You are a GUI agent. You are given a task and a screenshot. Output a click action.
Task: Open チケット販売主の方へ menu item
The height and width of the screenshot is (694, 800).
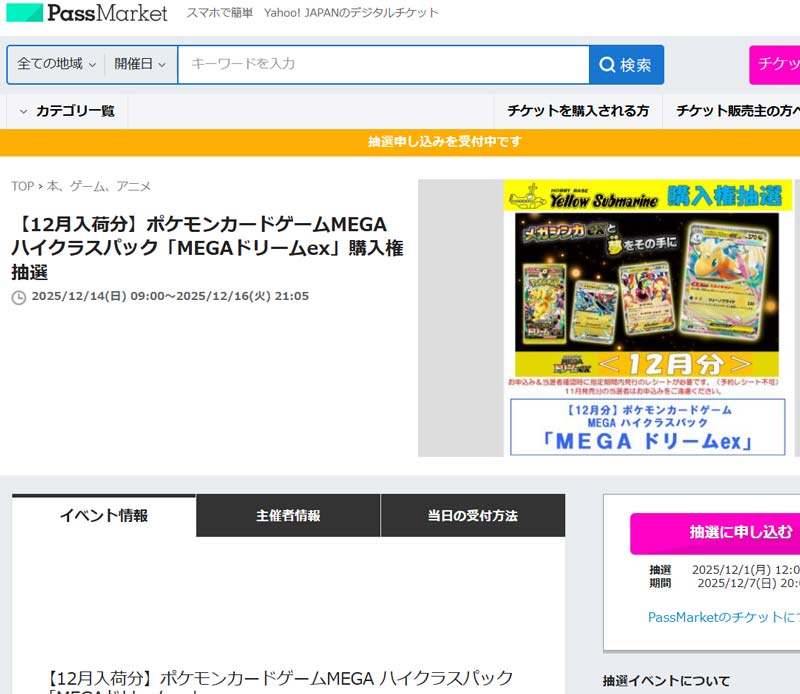point(736,111)
